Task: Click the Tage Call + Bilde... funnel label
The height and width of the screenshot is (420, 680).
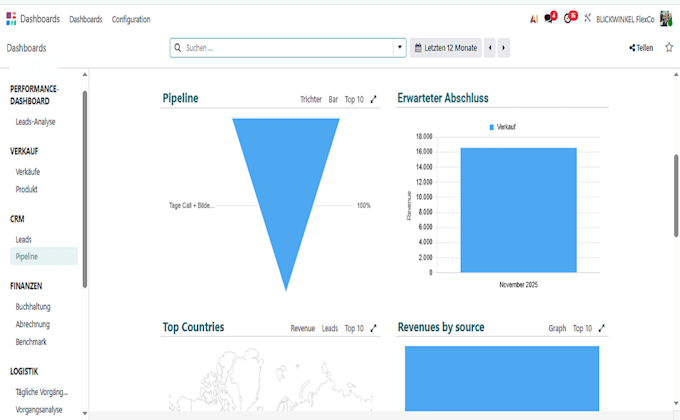Action: (x=192, y=206)
